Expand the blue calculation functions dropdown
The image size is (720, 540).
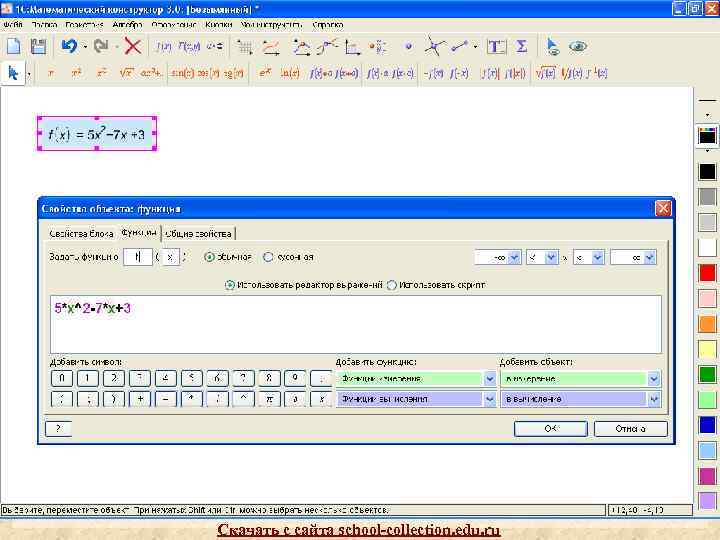tap(489, 399)
